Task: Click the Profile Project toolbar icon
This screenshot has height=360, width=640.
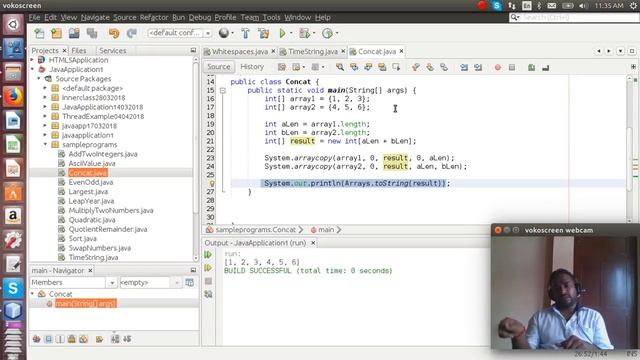Action: 327,33
